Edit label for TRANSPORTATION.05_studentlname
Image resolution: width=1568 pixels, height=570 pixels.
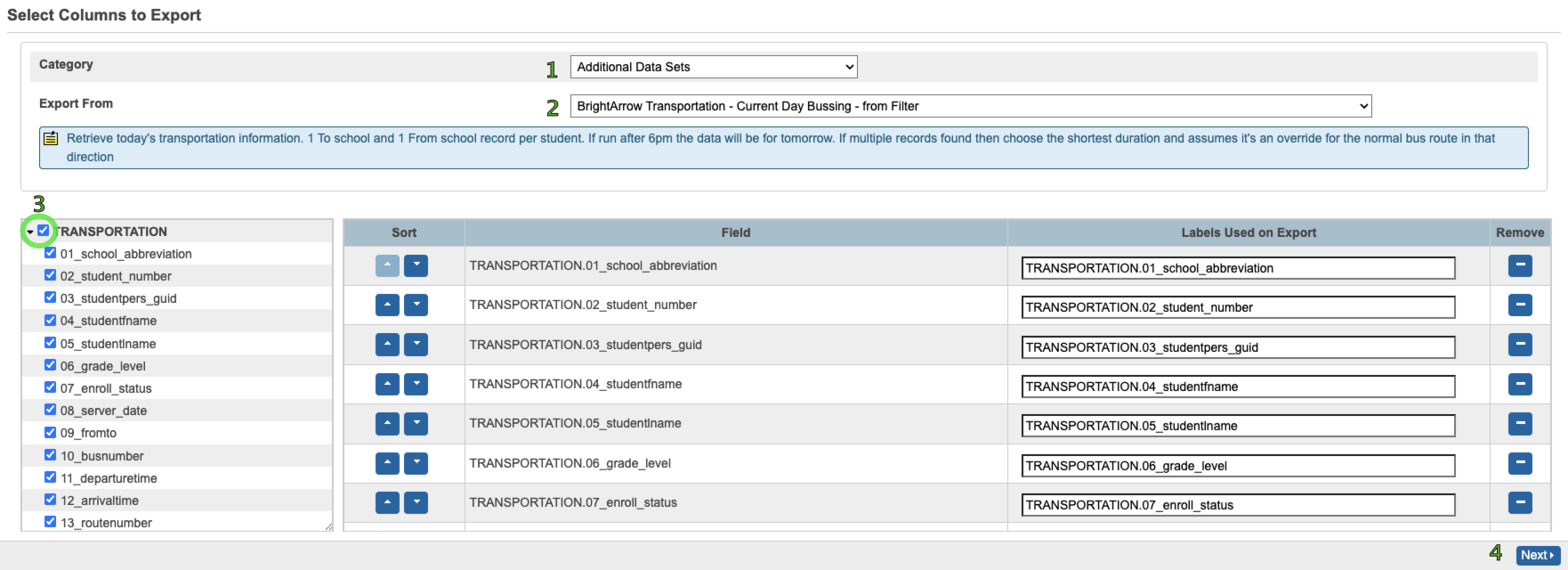click(1238, 426)
